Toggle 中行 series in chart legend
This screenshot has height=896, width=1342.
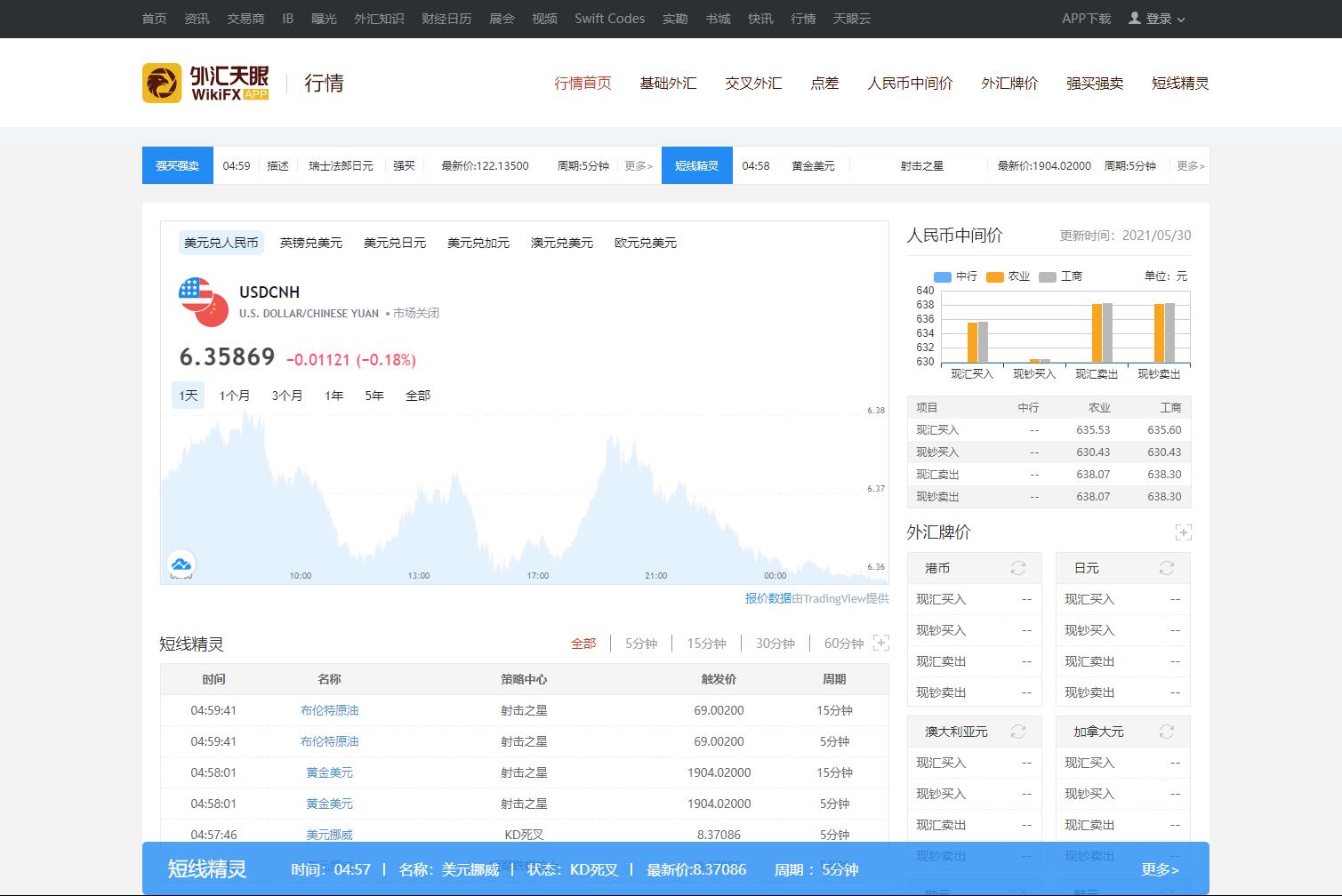point(955,276)
